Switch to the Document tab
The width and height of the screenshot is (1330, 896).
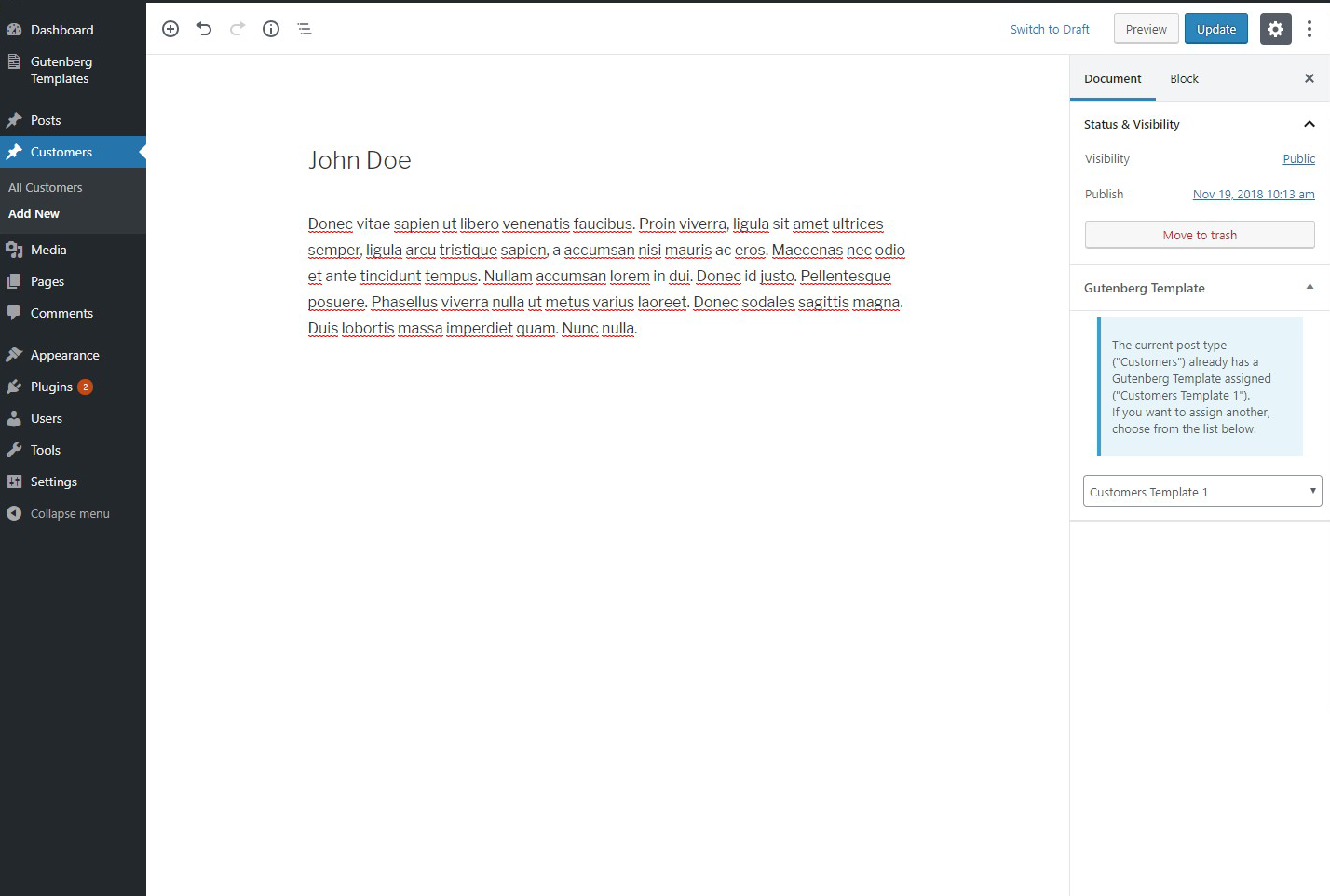point(1112,78)
